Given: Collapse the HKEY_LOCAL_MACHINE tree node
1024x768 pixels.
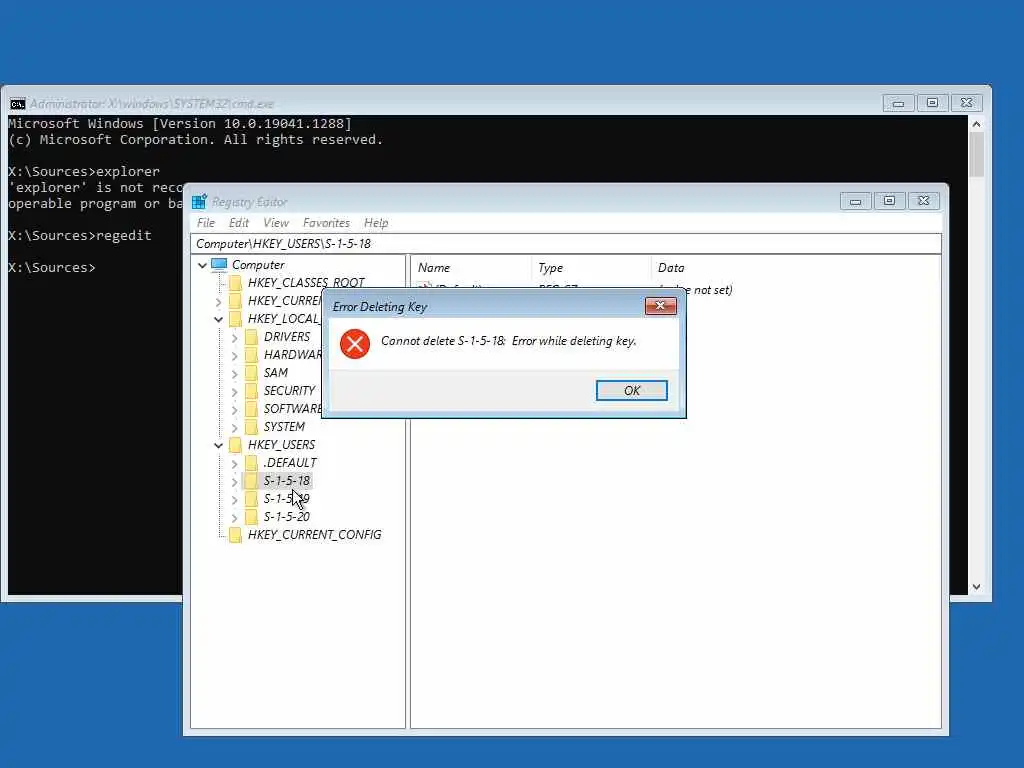Looking at the screenshot, I should tap(219, 319).
